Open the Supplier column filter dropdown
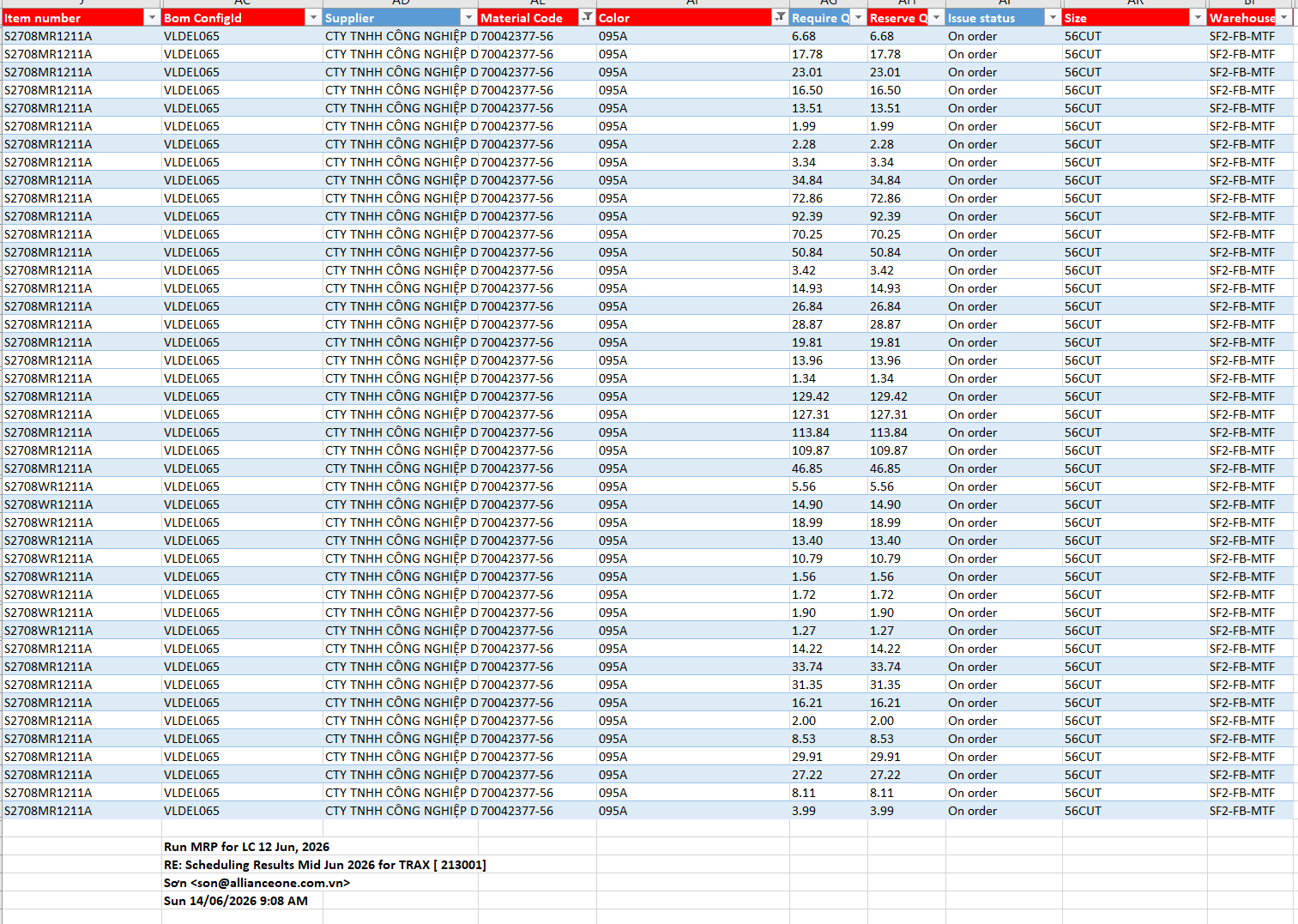The width and height of the screenshot is (1298, 924). pyautogui.click(x=468, y=17)
